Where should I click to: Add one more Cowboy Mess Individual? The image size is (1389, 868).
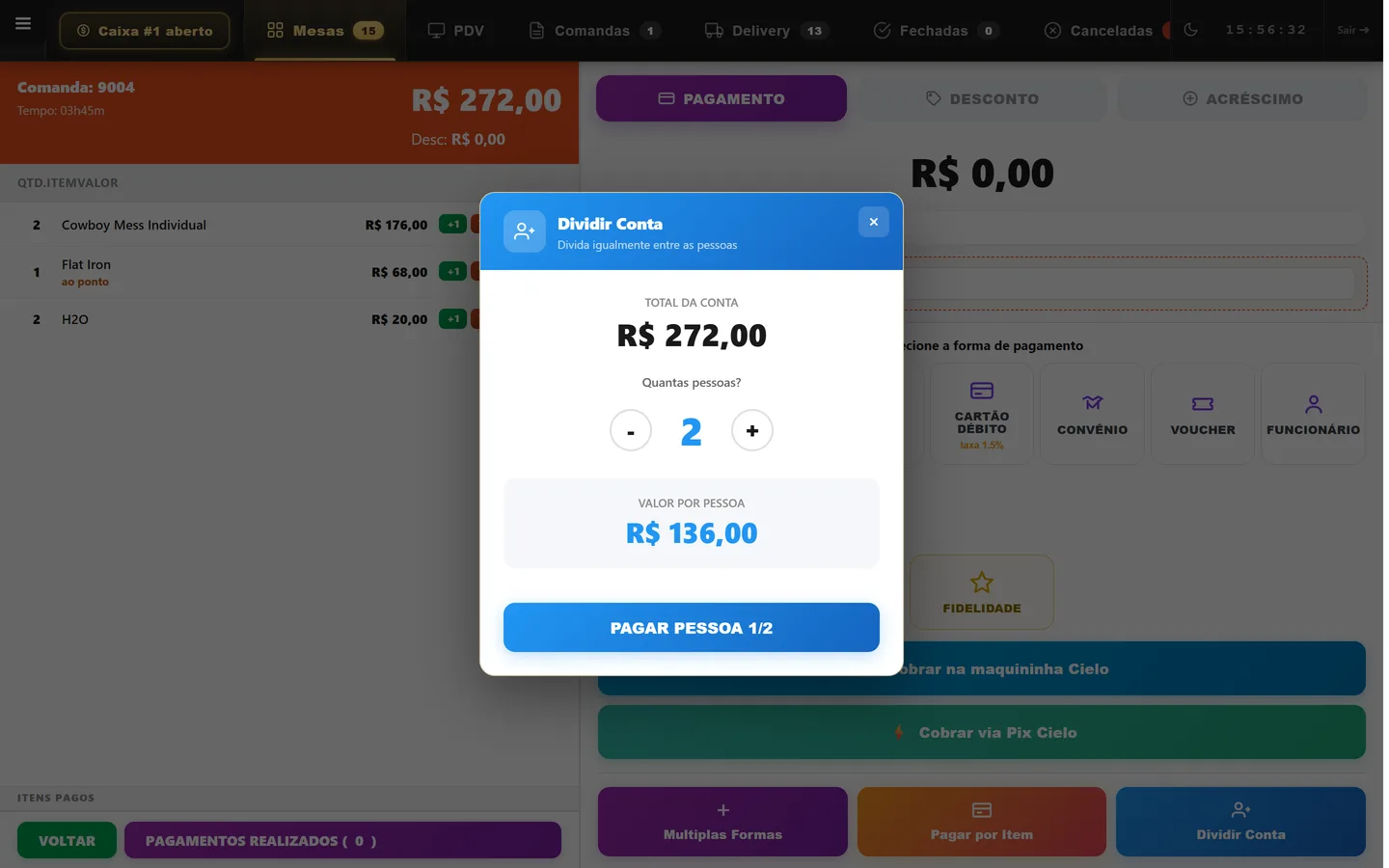[x=452, y=225]
